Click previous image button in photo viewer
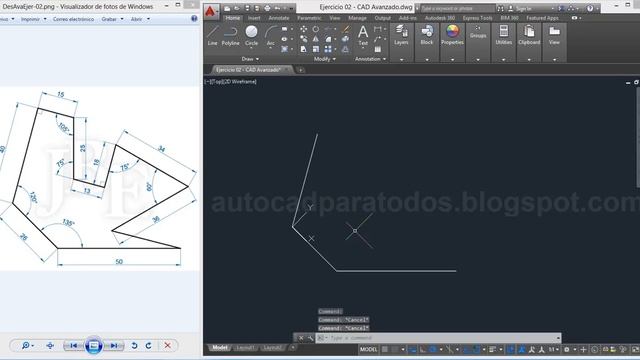 click(x=73, y=346)
